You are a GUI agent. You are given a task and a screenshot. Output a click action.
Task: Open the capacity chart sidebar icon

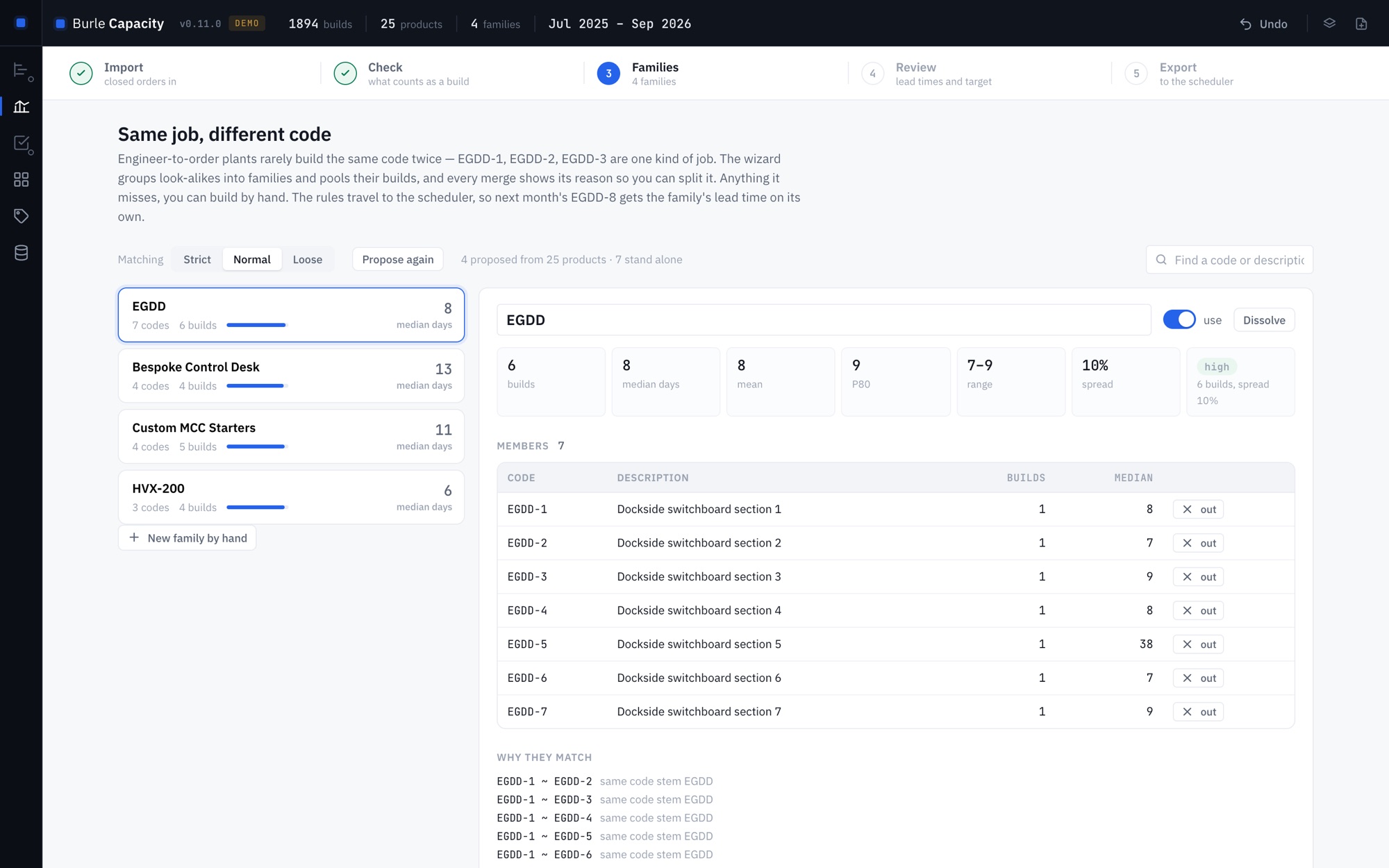pos(22,106)
